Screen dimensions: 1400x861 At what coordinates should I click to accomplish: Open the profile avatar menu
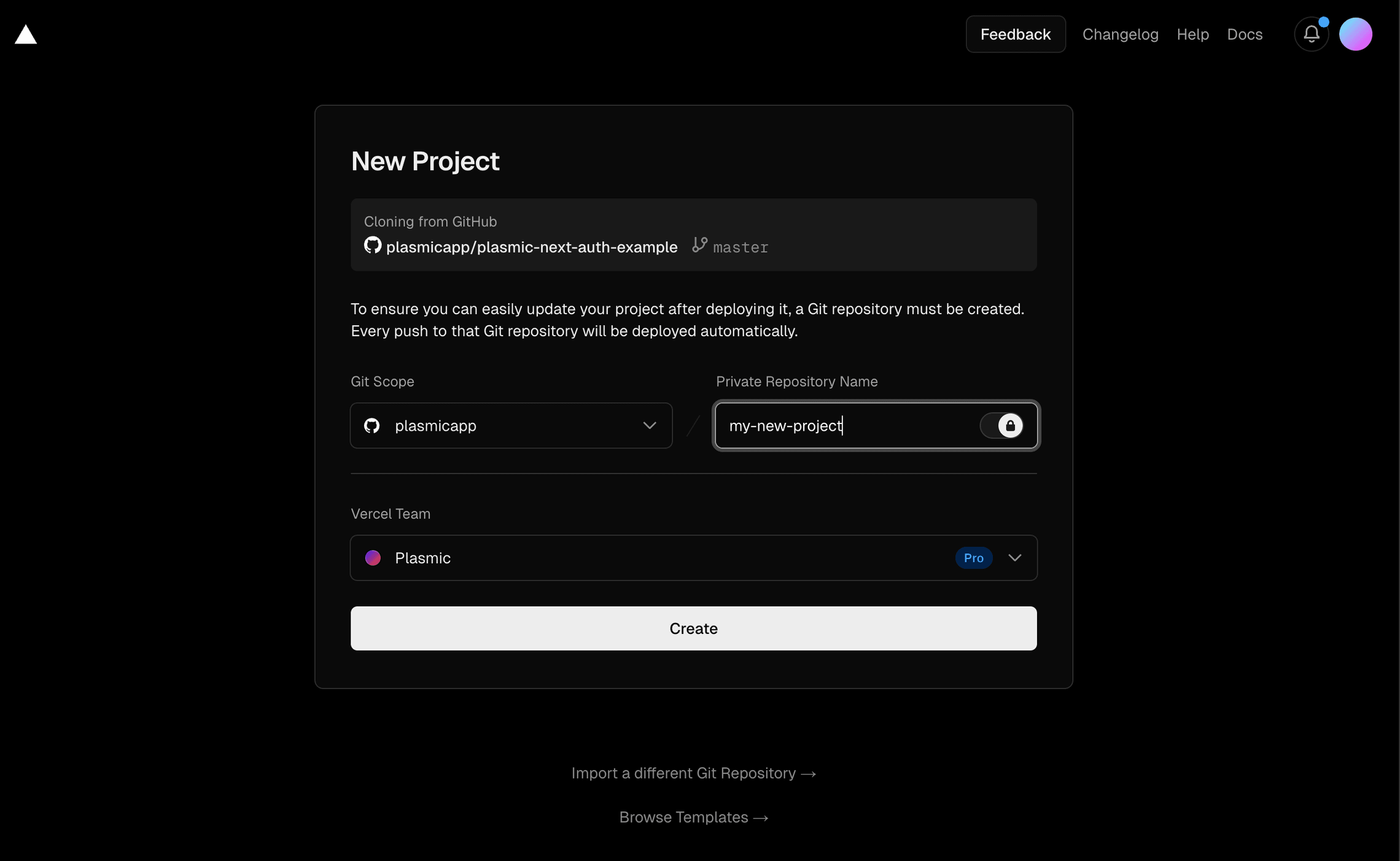(x=1356, y=34)
